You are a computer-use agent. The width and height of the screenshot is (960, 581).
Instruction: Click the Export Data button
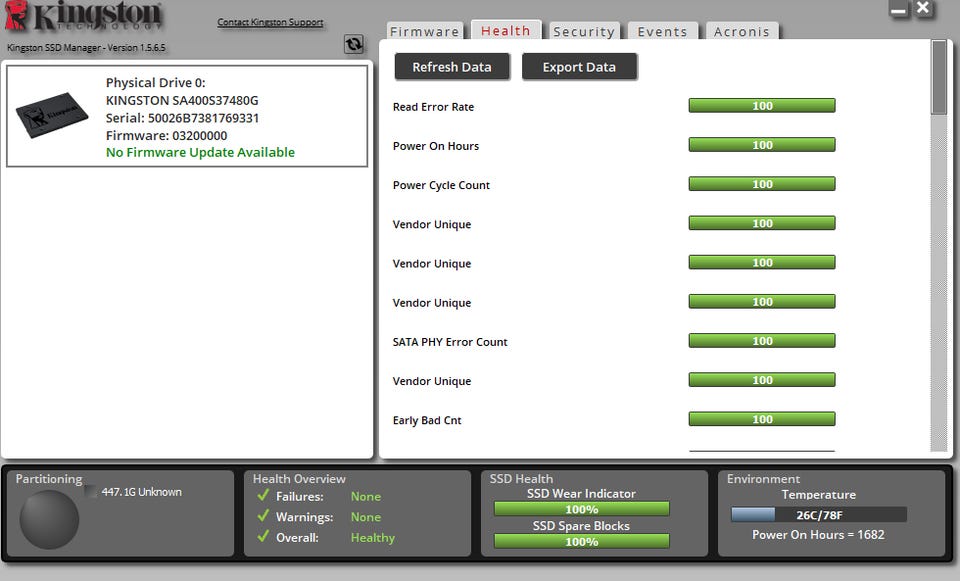[579, 67]
